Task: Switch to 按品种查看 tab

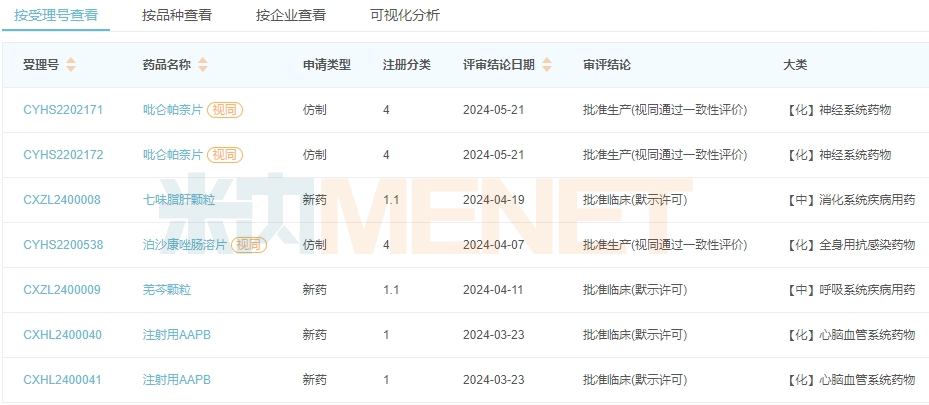Action: (x=177, y=15)
